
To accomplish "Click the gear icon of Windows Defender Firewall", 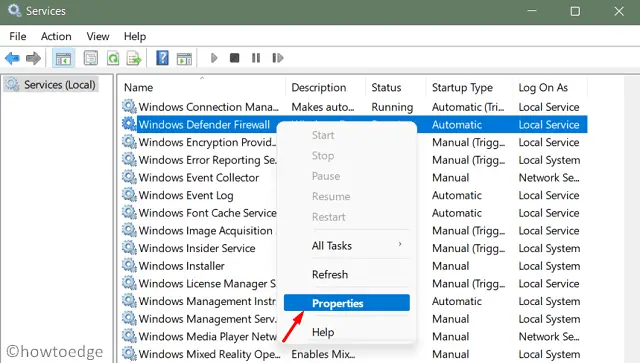I will coord(129,124).
